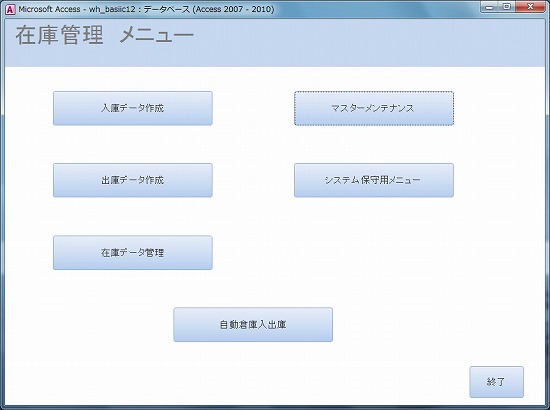Click the 在庫管理 メニュー header title
The height and width of the screenshot is (410, 550).
[105, 35]
